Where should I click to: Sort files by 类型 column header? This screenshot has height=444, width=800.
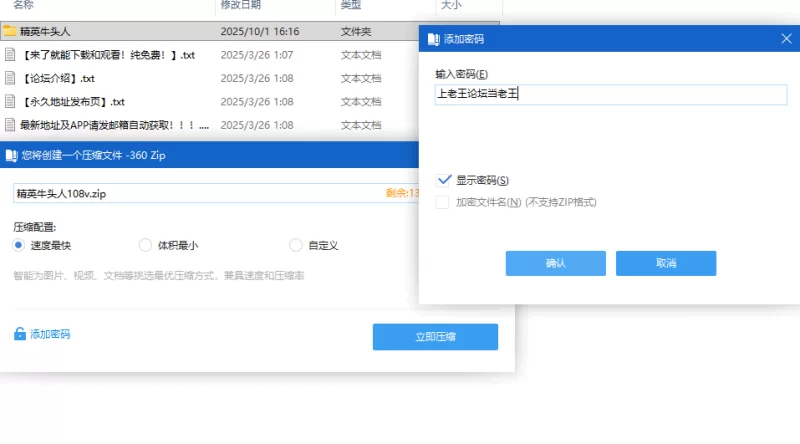click(350, 5)
